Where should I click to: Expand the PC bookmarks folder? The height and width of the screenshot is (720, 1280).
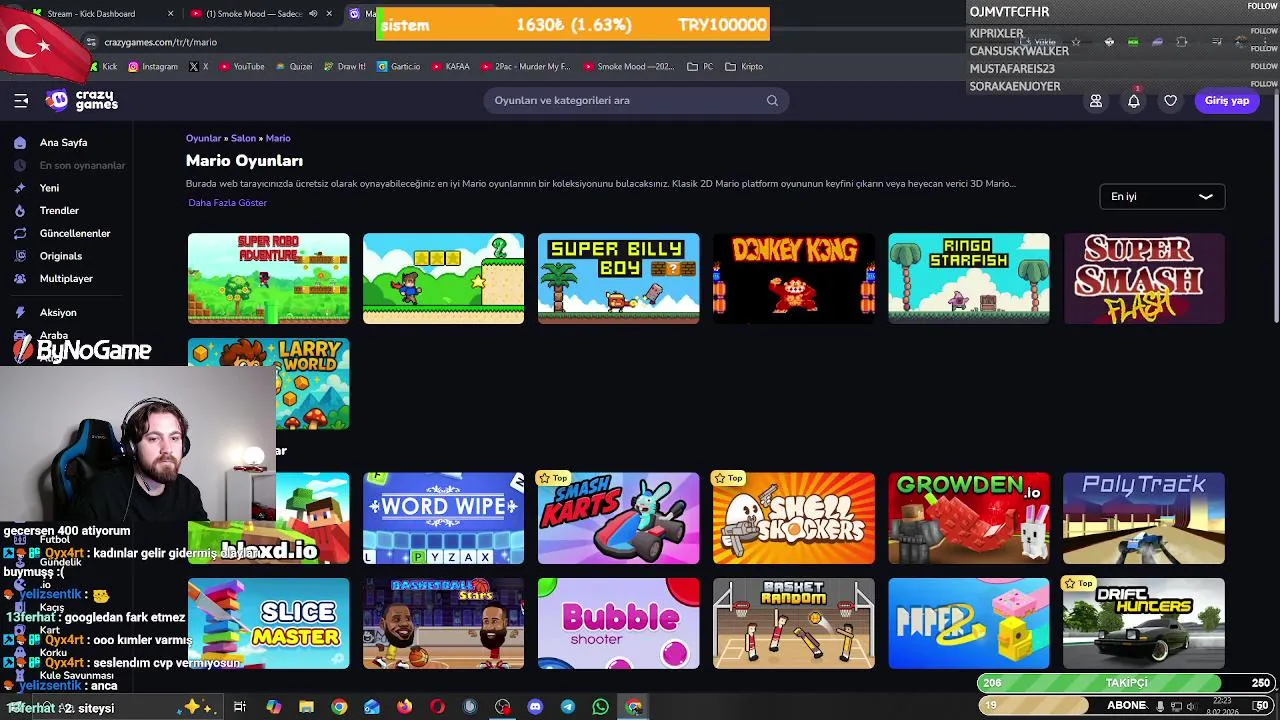pos(700,67)
